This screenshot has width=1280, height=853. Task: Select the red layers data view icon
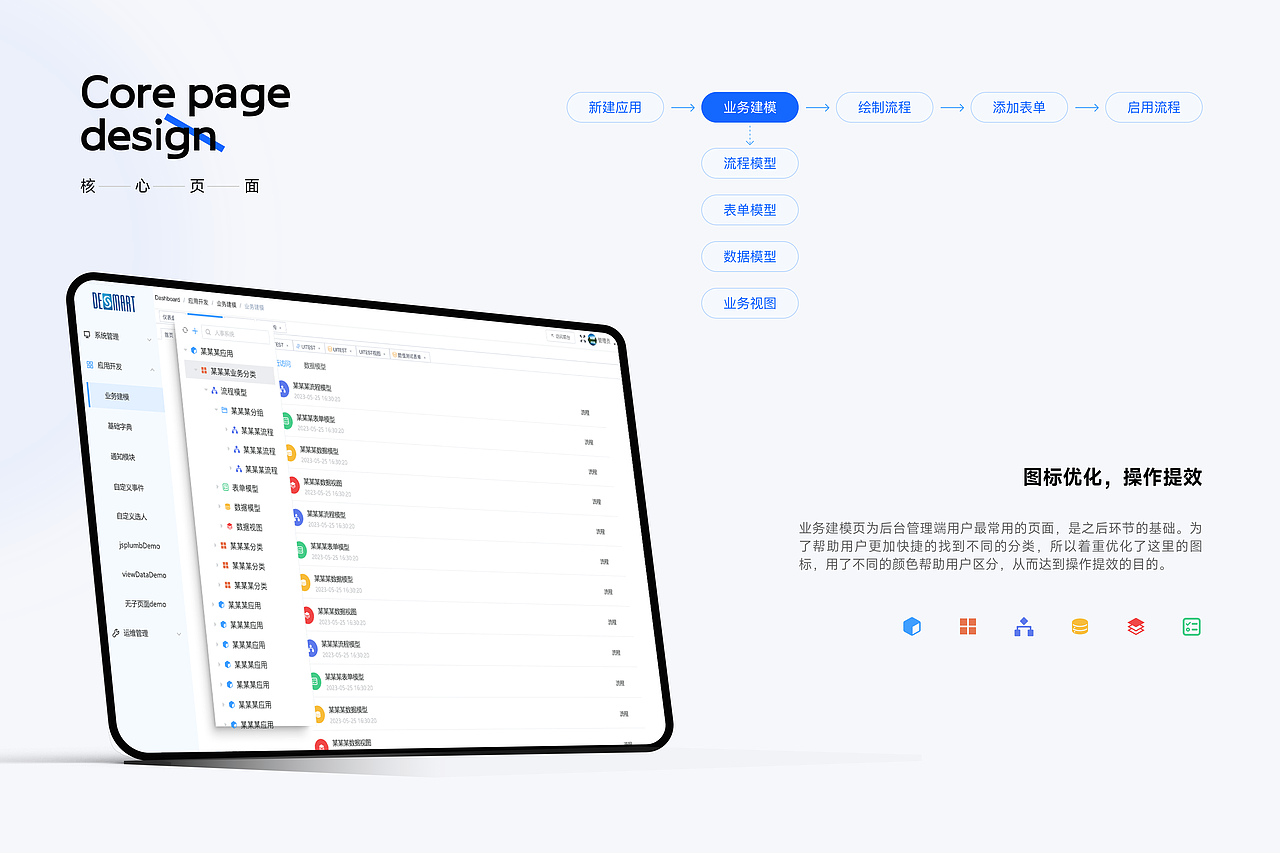coord(1135,626)
